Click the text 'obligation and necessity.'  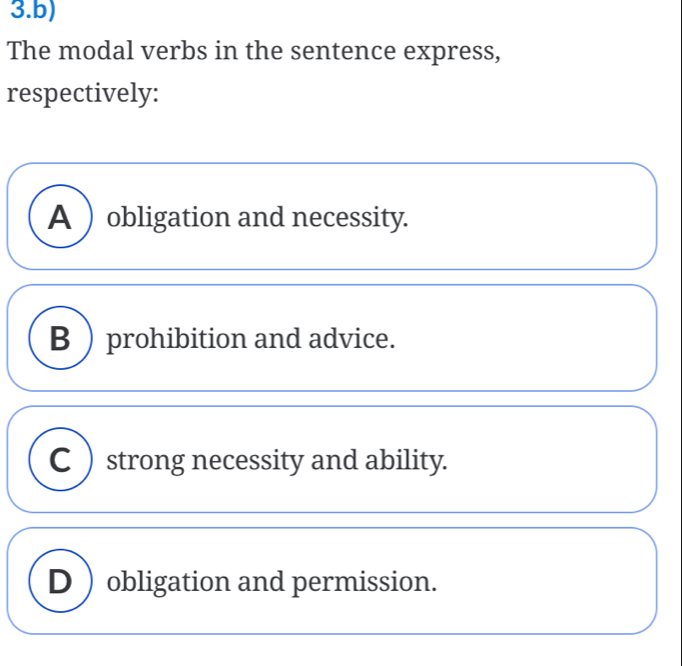258,217
